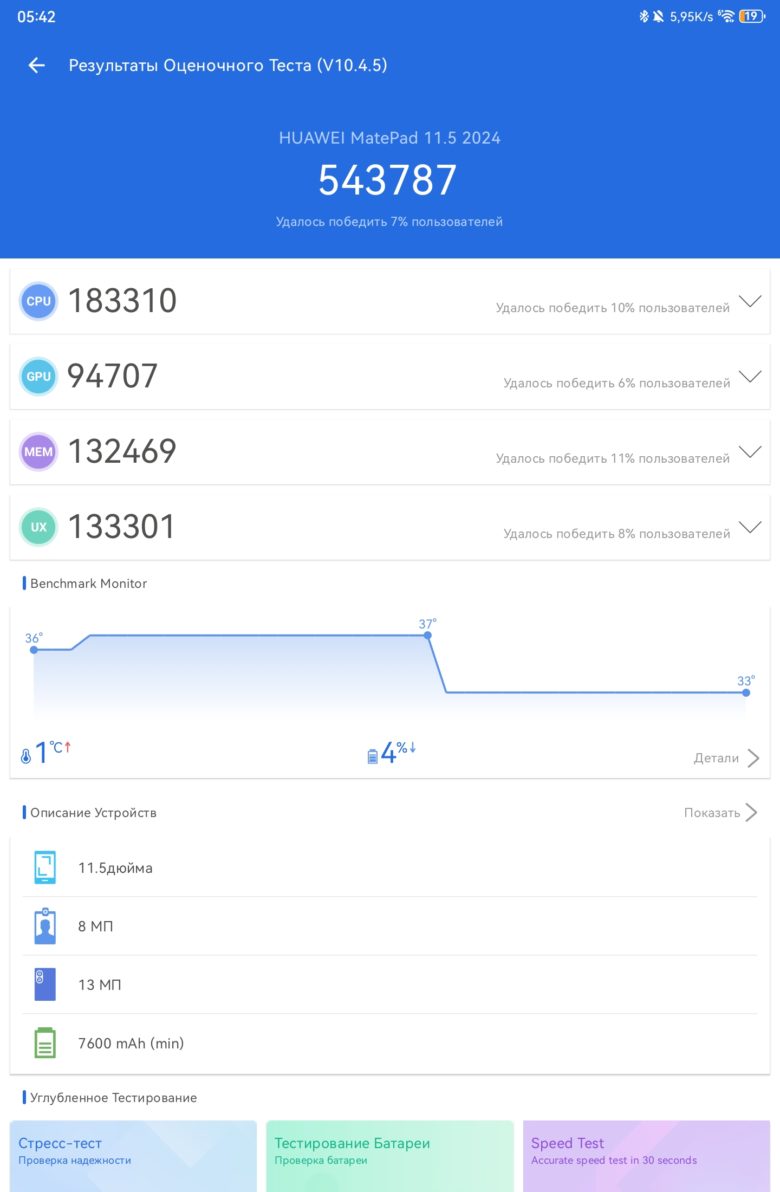Open the Тестирование Батареи card
The image size is (780, 1192).
[x=390, y=1156]
